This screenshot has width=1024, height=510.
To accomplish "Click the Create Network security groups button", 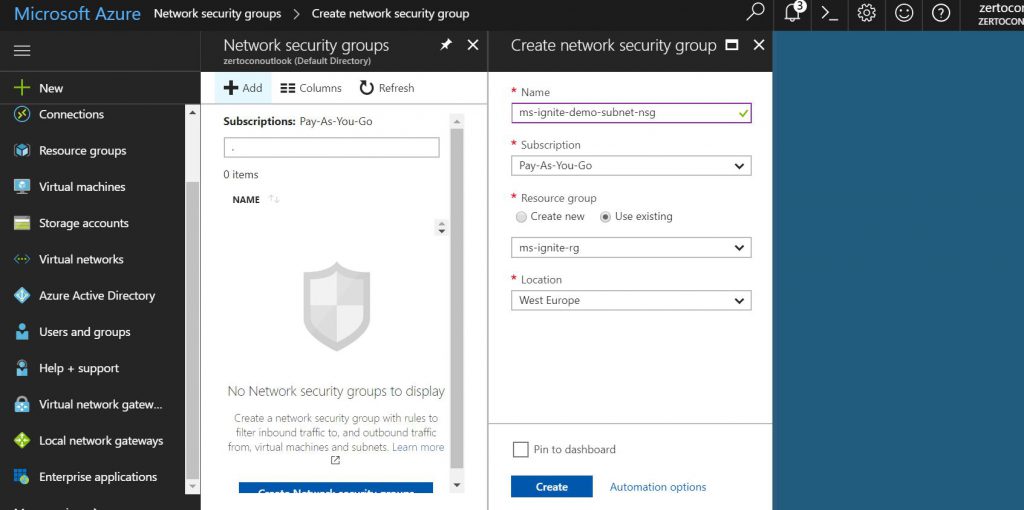I will point(336,488).
